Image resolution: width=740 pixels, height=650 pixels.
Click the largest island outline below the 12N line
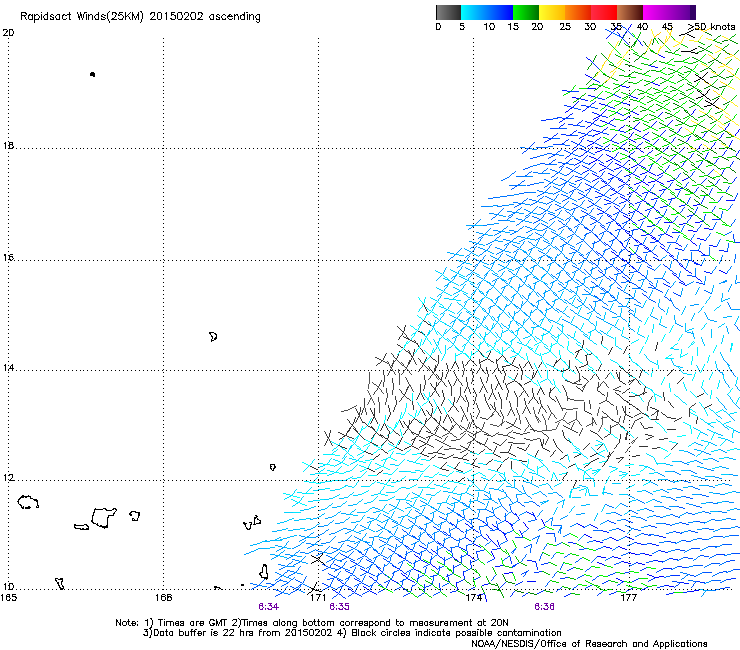click(103, 518)
